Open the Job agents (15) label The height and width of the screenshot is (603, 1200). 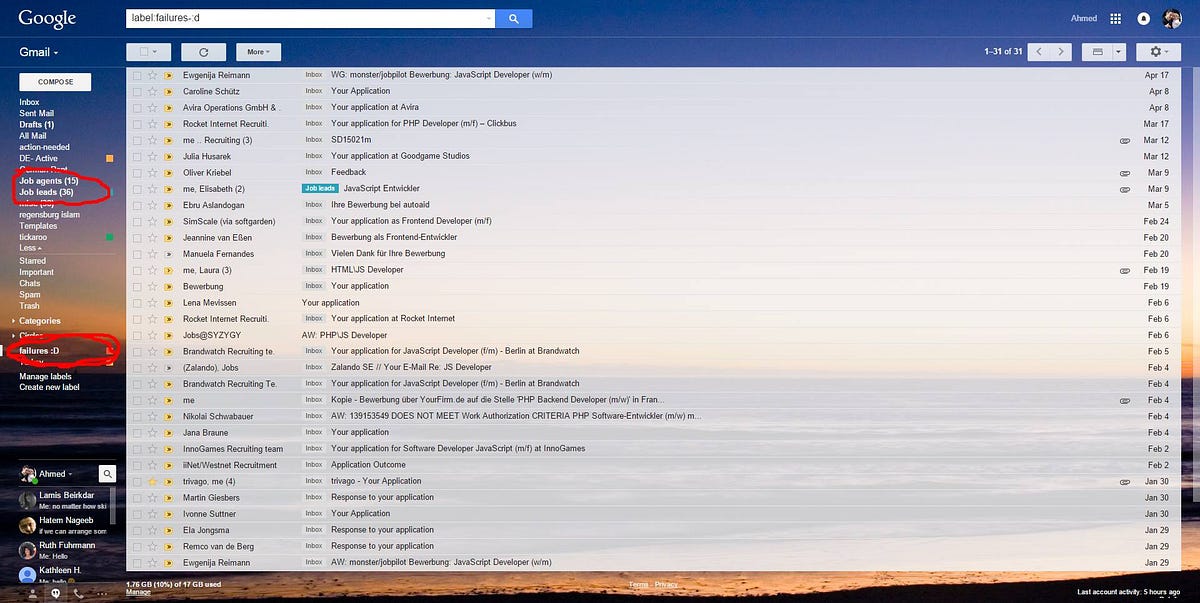49,181
